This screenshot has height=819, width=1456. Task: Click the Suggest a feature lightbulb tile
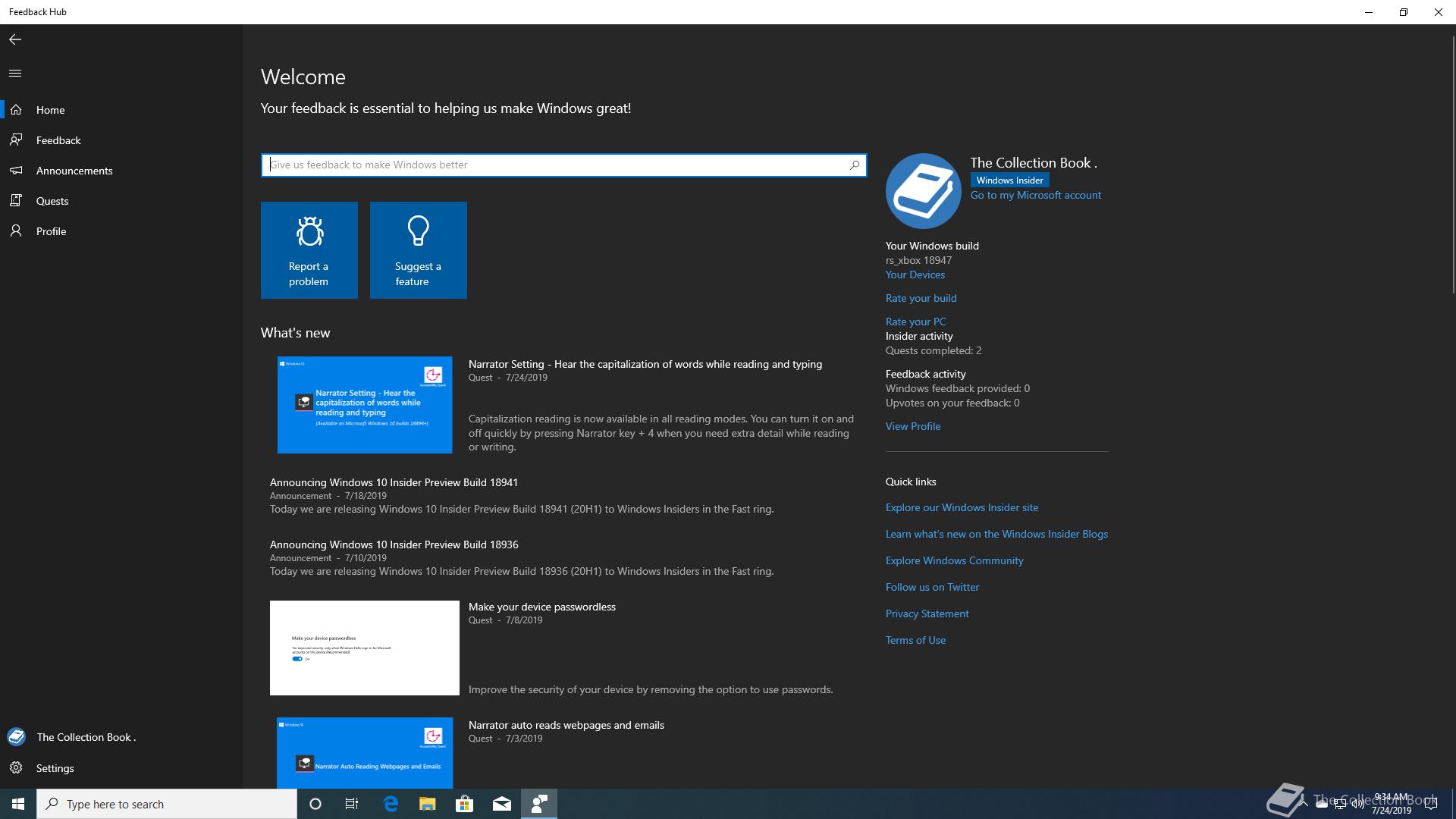[x=419, y=250]
